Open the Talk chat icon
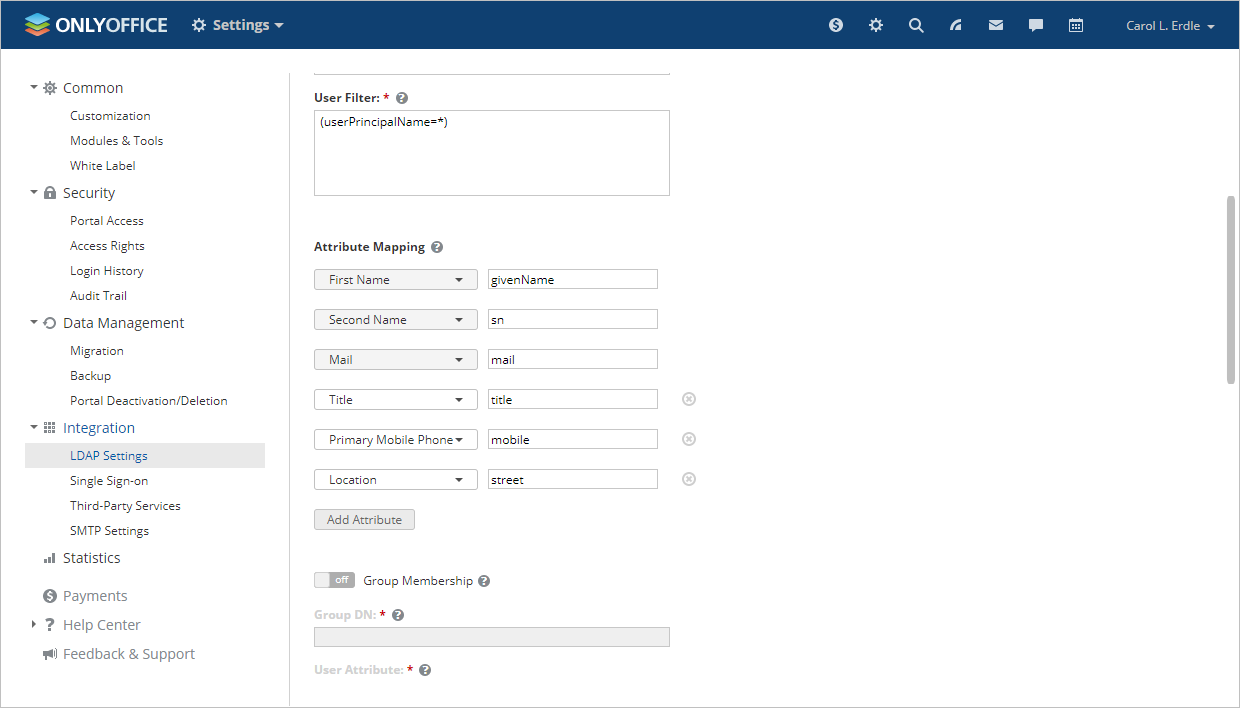This screenshot has width=1240, height=708. tap(1035, 25)
